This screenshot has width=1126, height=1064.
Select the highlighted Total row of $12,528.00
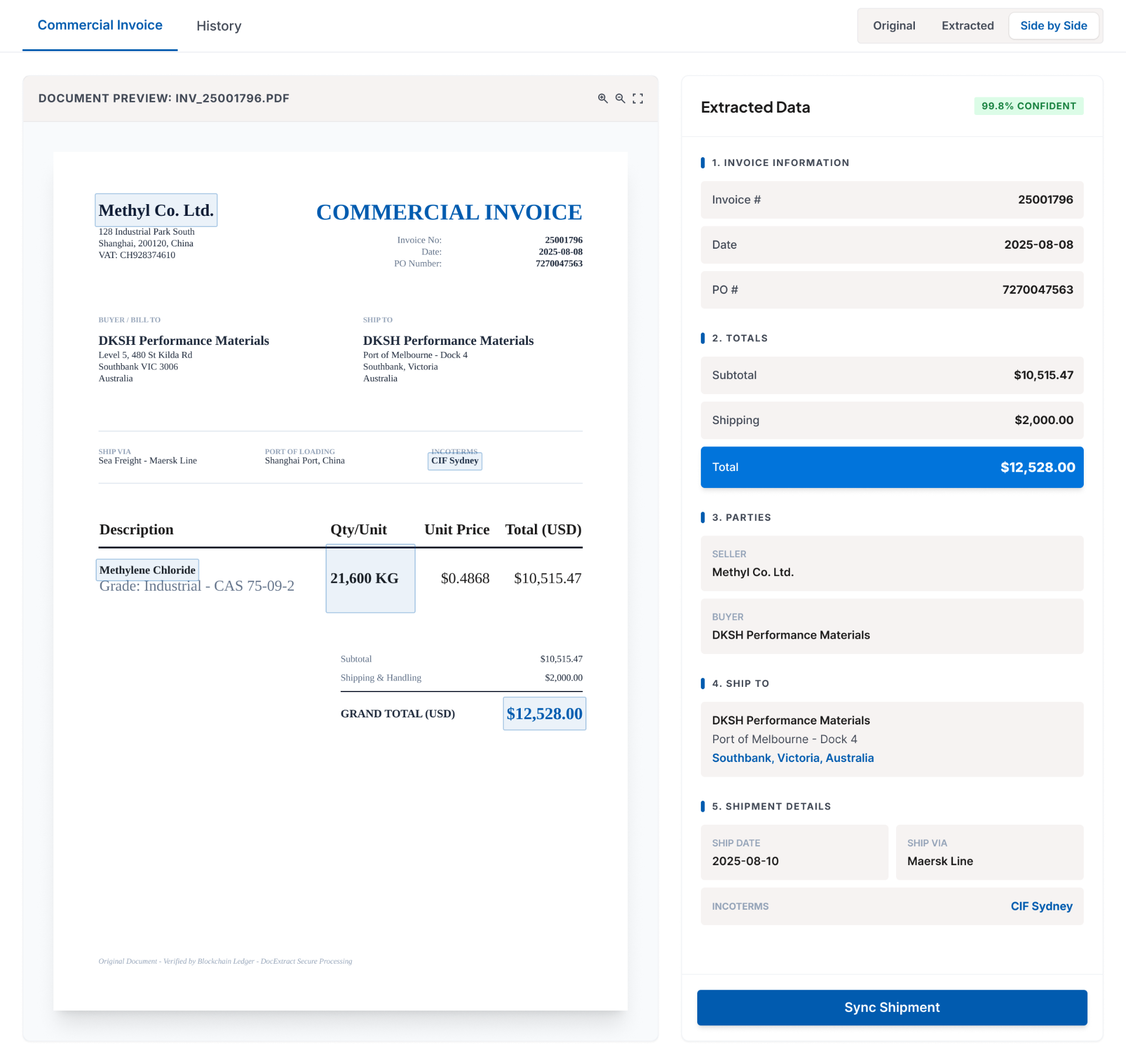pos(891,467)
